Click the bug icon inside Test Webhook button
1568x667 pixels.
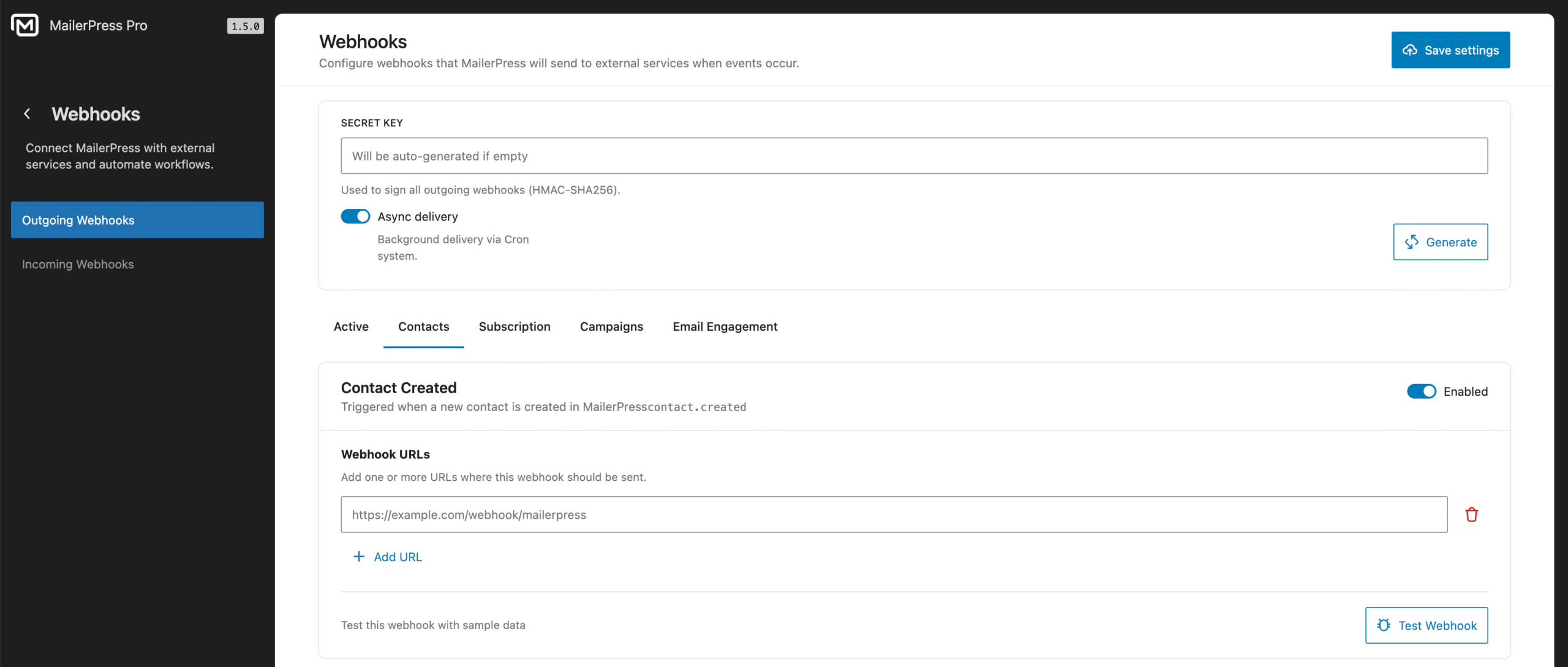pos(1384,625)
